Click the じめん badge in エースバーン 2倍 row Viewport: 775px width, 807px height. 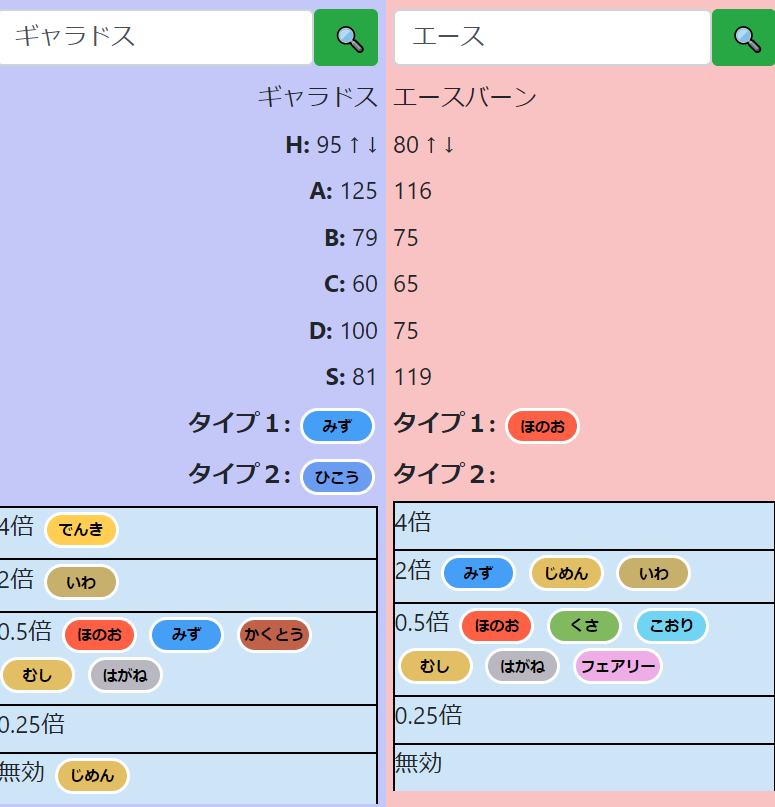tap(566, 573)
